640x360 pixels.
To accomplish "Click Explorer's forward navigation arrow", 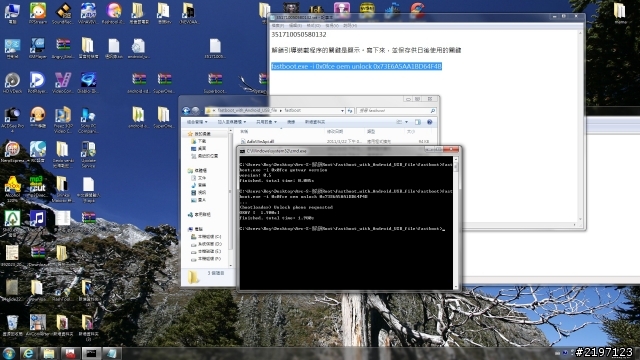I will (196, 111).
